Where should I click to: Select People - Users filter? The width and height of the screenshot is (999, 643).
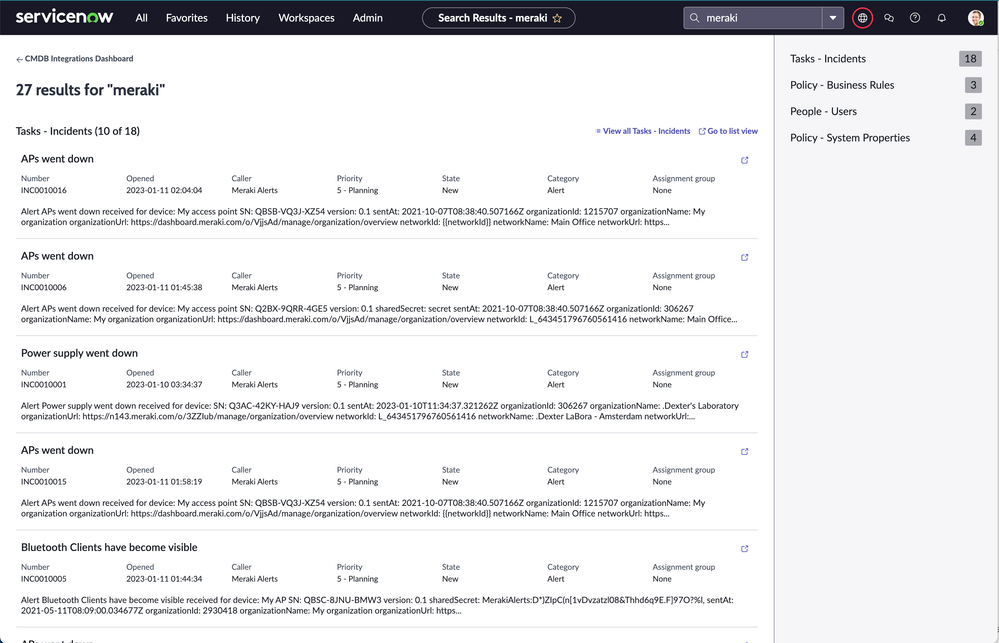click(x=884, y=111)
